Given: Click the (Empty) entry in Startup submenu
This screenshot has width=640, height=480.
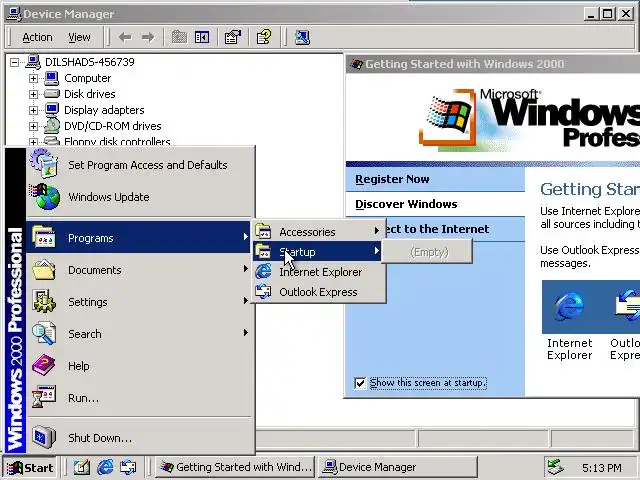Looking at the screenshot, I should coord(429,252).
